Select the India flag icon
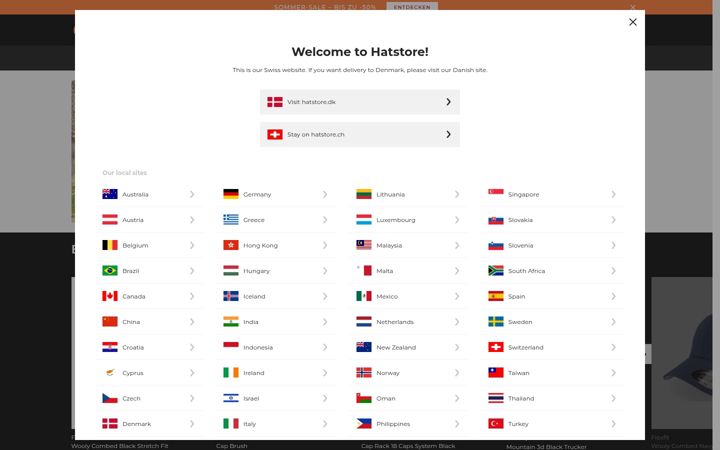The image size is (720, 450). (x=231, y=322)
